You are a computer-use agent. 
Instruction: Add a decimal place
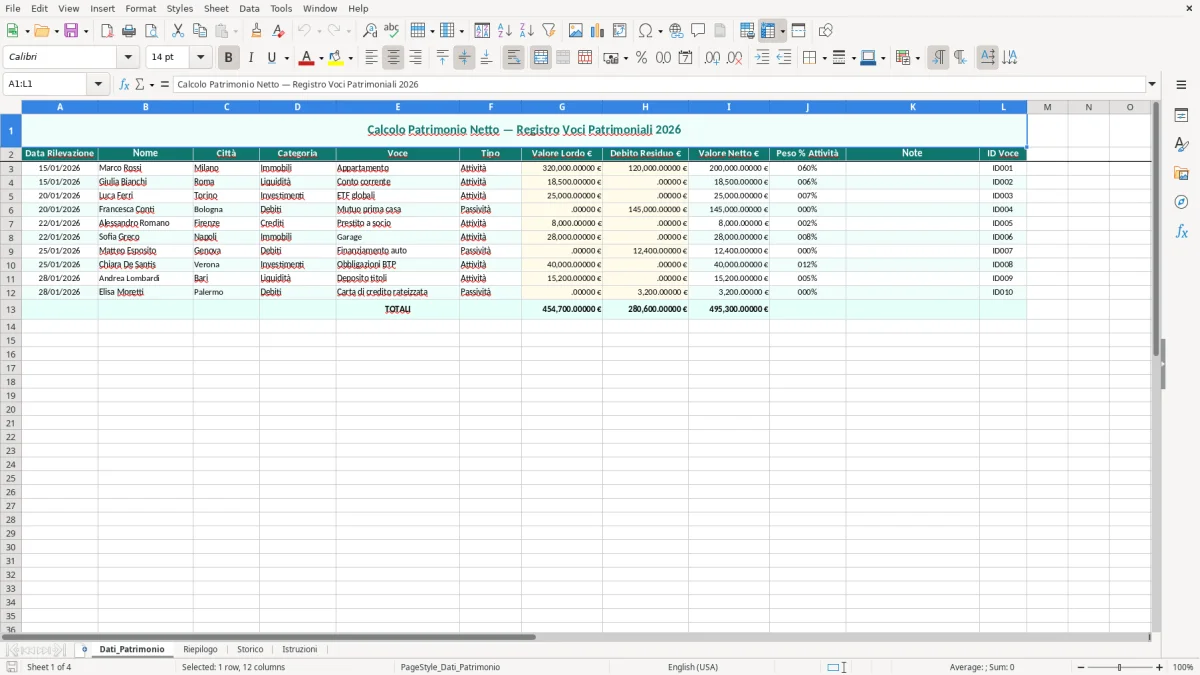712,58
